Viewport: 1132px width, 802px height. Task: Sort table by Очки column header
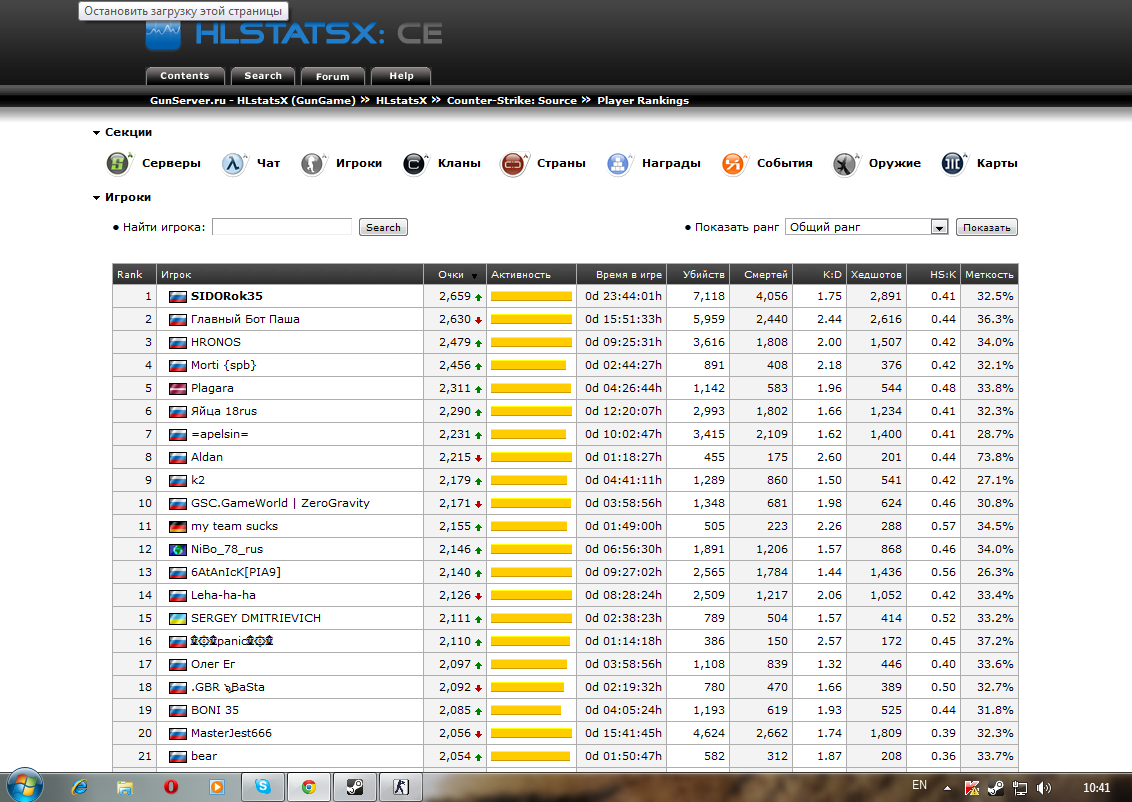click(451, 274)
